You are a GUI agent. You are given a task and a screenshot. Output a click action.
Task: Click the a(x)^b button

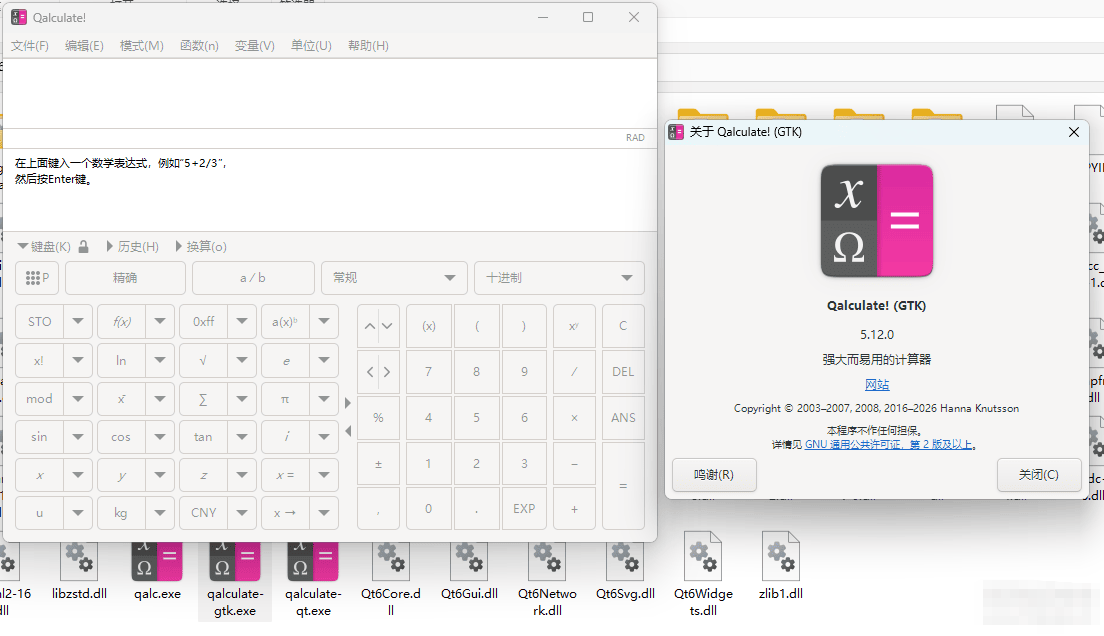coord(285,322)
